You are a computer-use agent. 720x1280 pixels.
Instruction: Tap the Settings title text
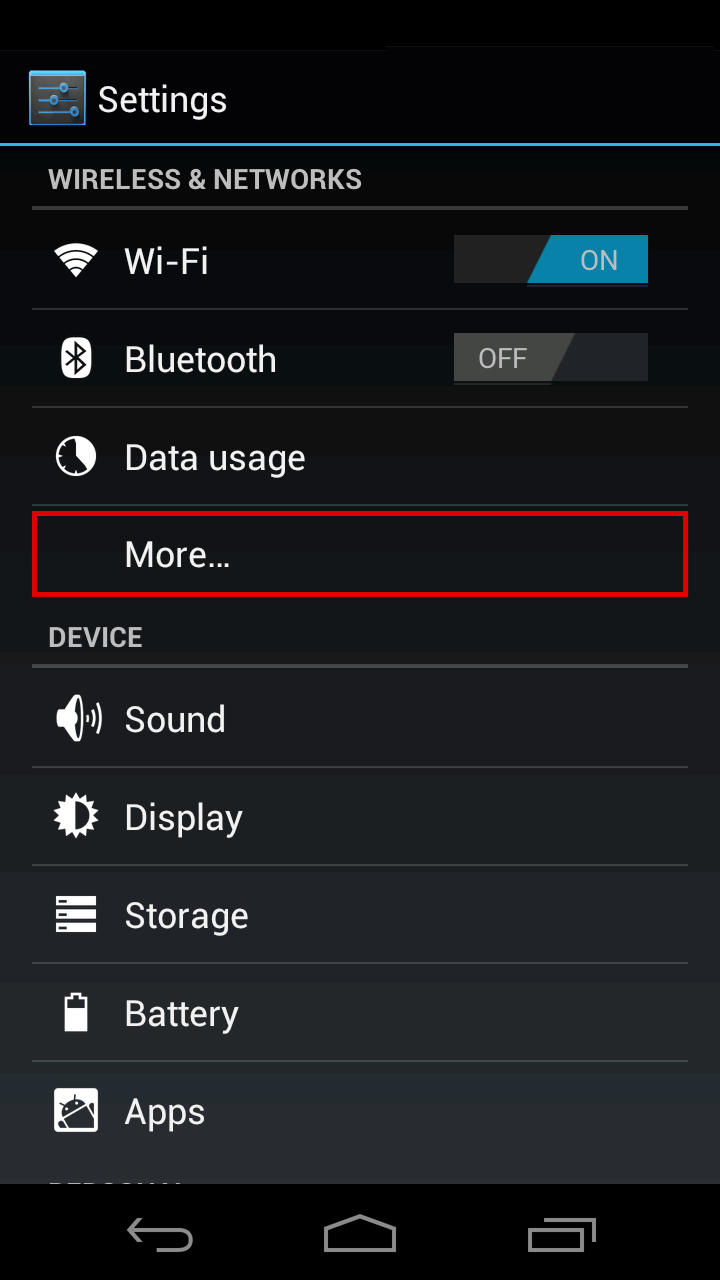[162, 100]
